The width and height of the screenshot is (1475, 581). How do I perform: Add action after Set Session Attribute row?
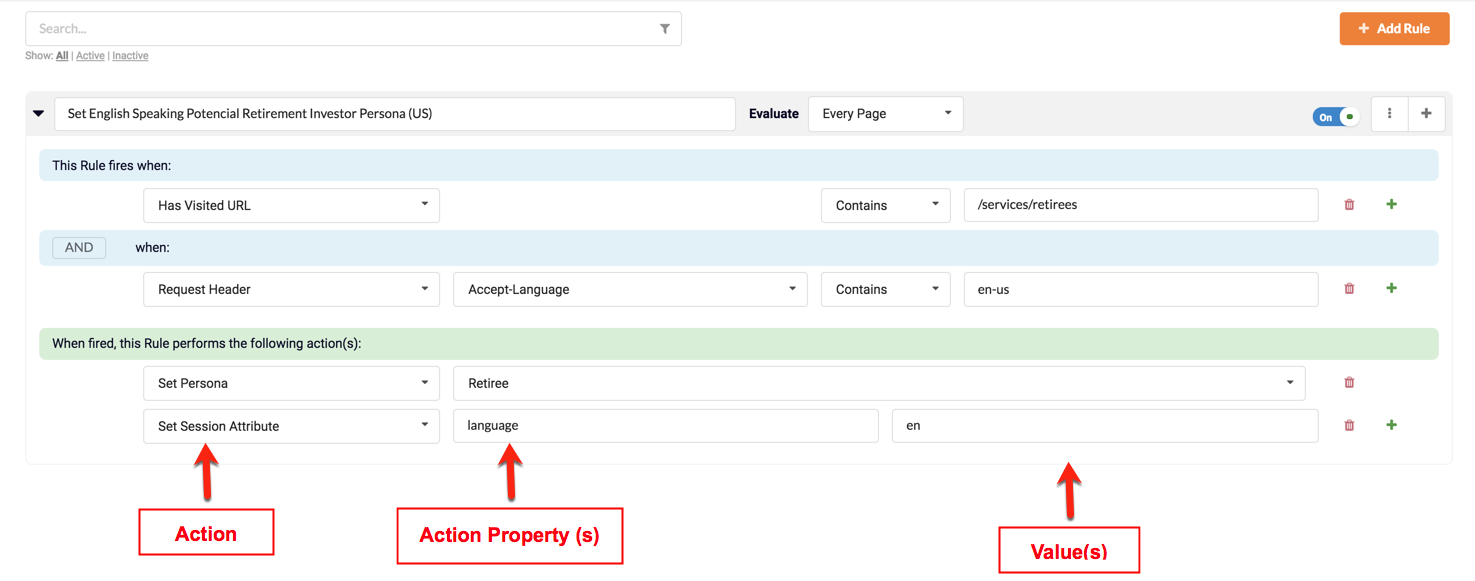tap(1391, 425)
